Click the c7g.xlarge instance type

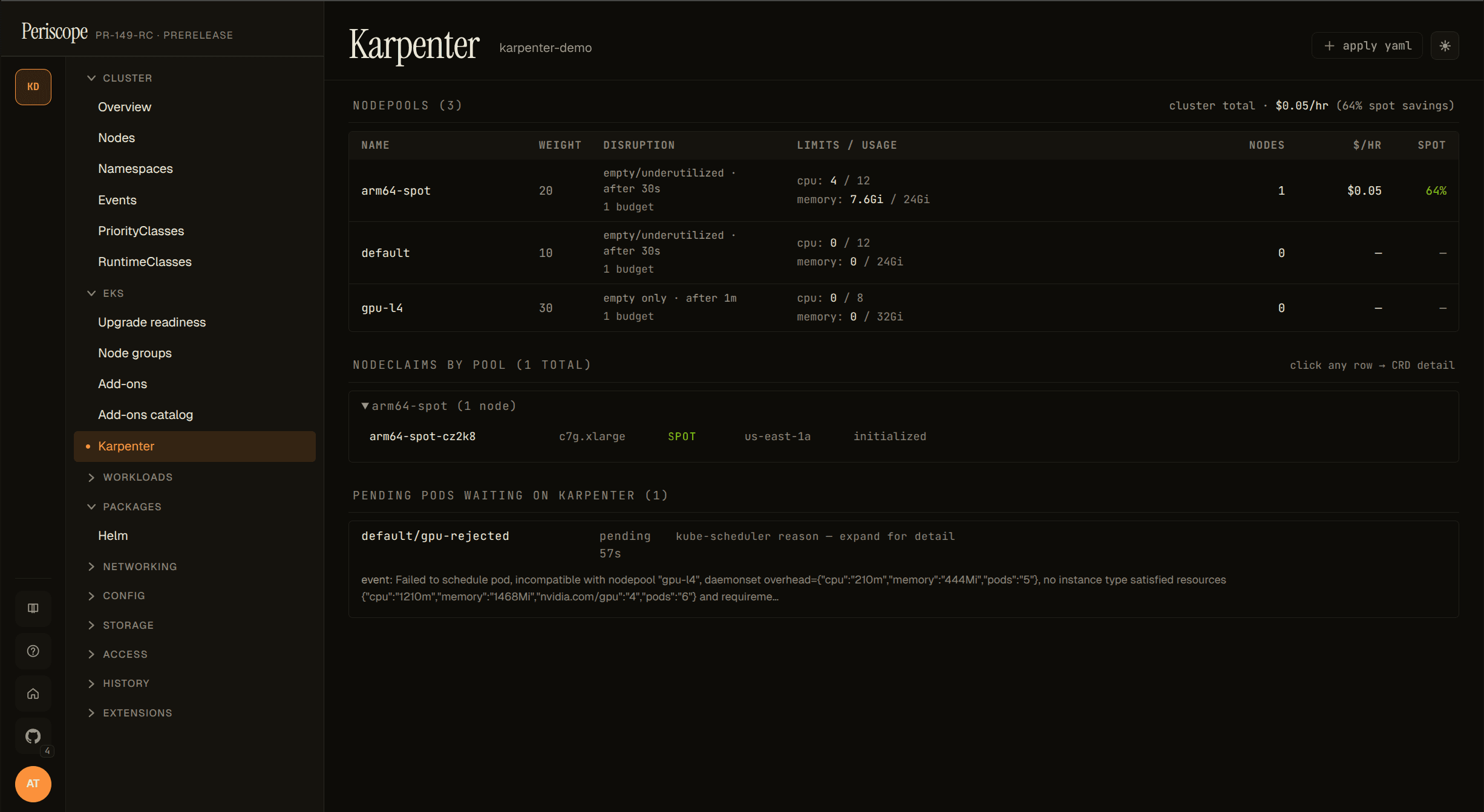coord(592,437)
